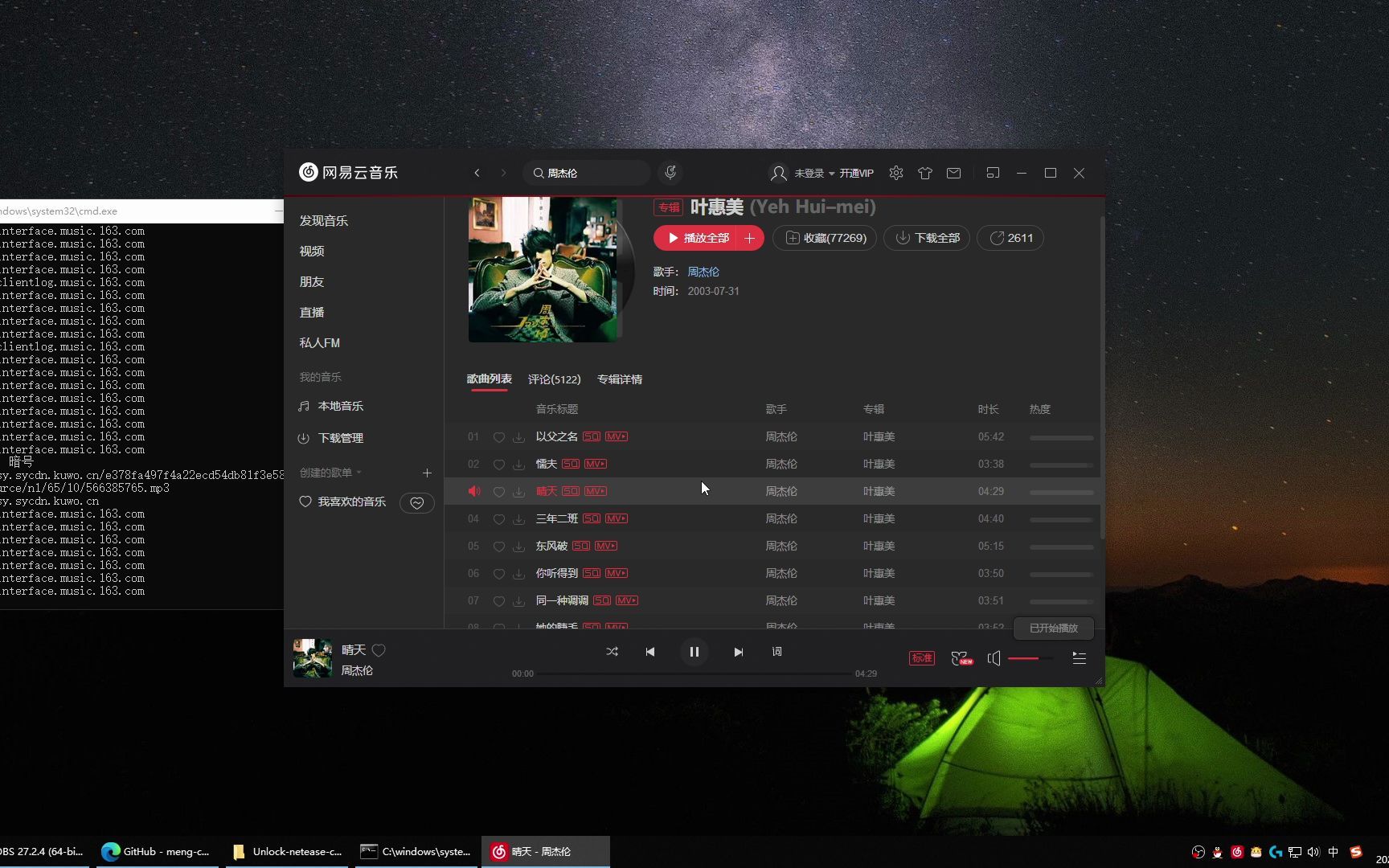This screenshot has height=868, width=1389.
Task: Open voice song recognition microphone icon
Action: [x=670, y=172]
